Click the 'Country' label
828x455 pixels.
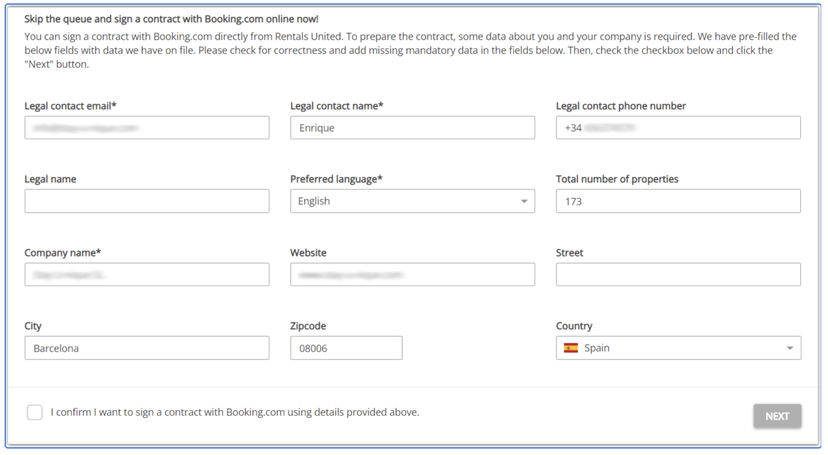pyautogui.click(x=574, y=326)
